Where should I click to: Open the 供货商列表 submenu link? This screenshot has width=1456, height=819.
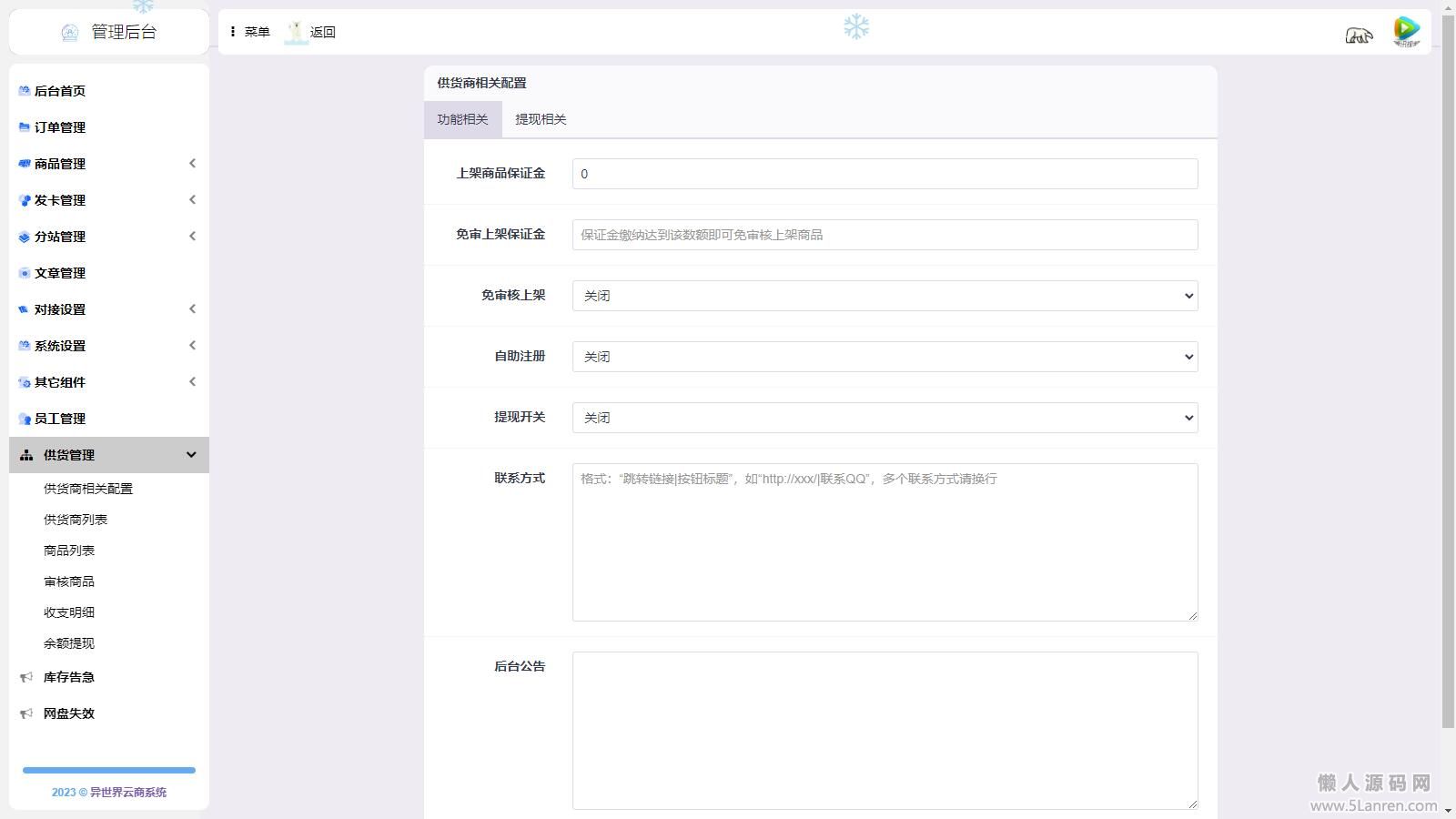pyautogui.click(x=76, y=520)
